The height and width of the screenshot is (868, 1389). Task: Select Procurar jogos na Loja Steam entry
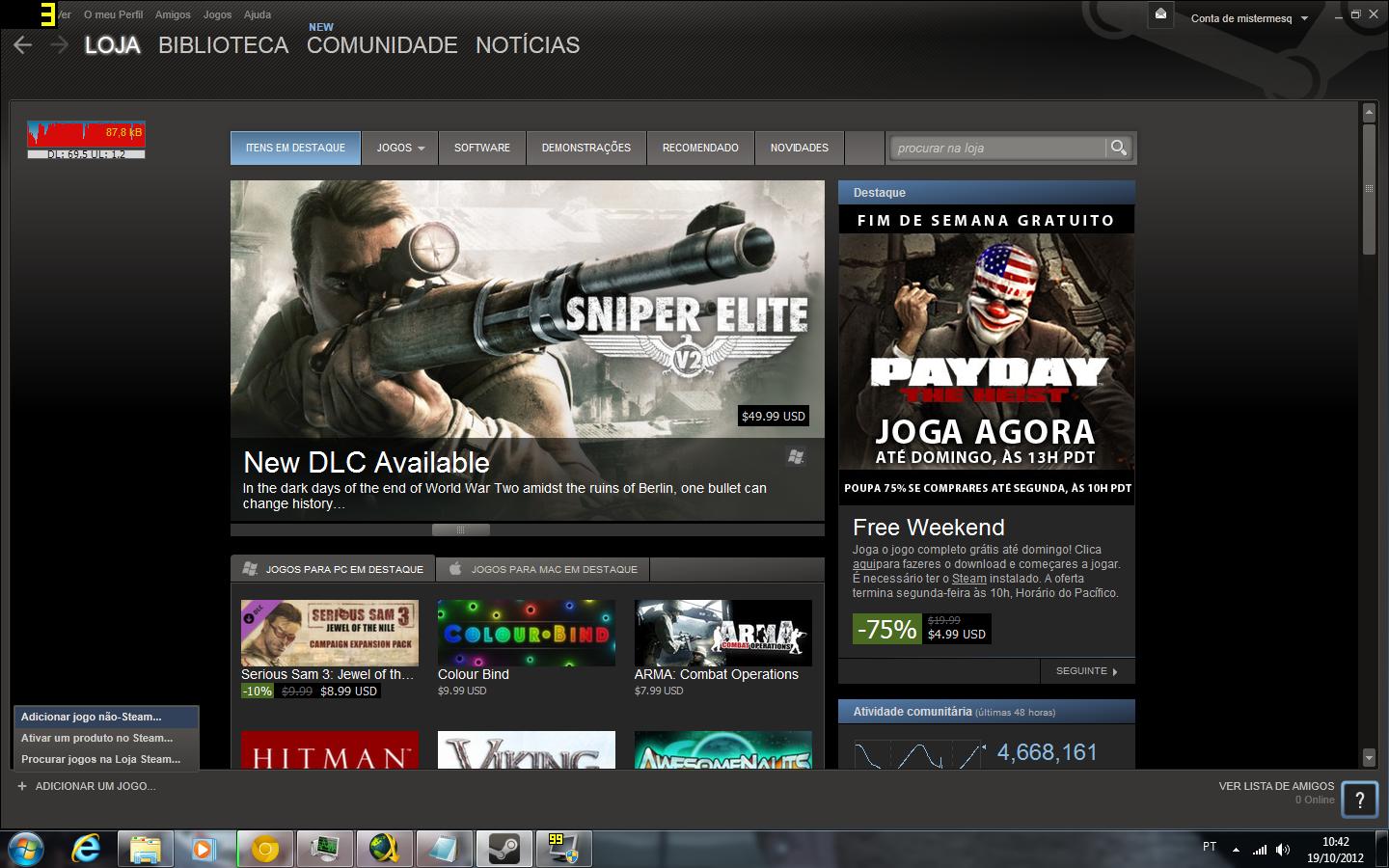(x=106, y=759)
